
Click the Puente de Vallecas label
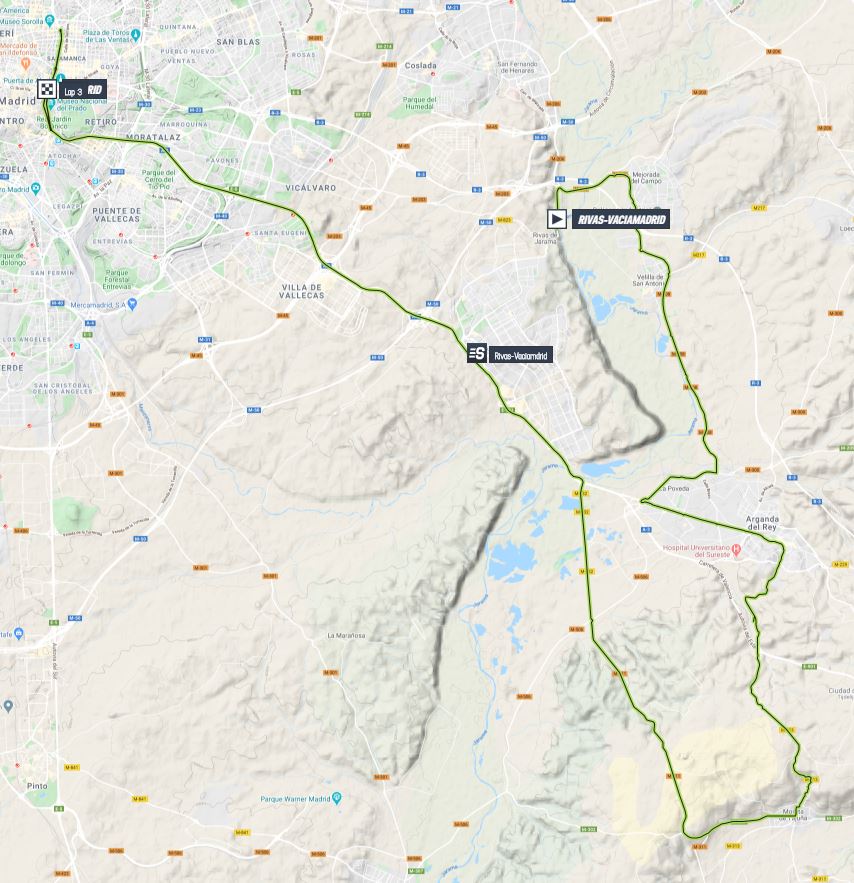click(x=117, y=215)
